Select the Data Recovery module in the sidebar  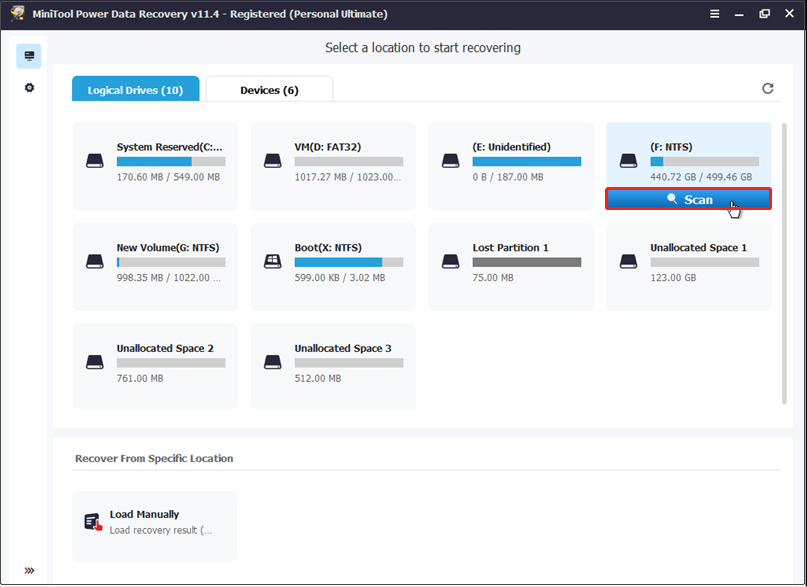(28, 55)
